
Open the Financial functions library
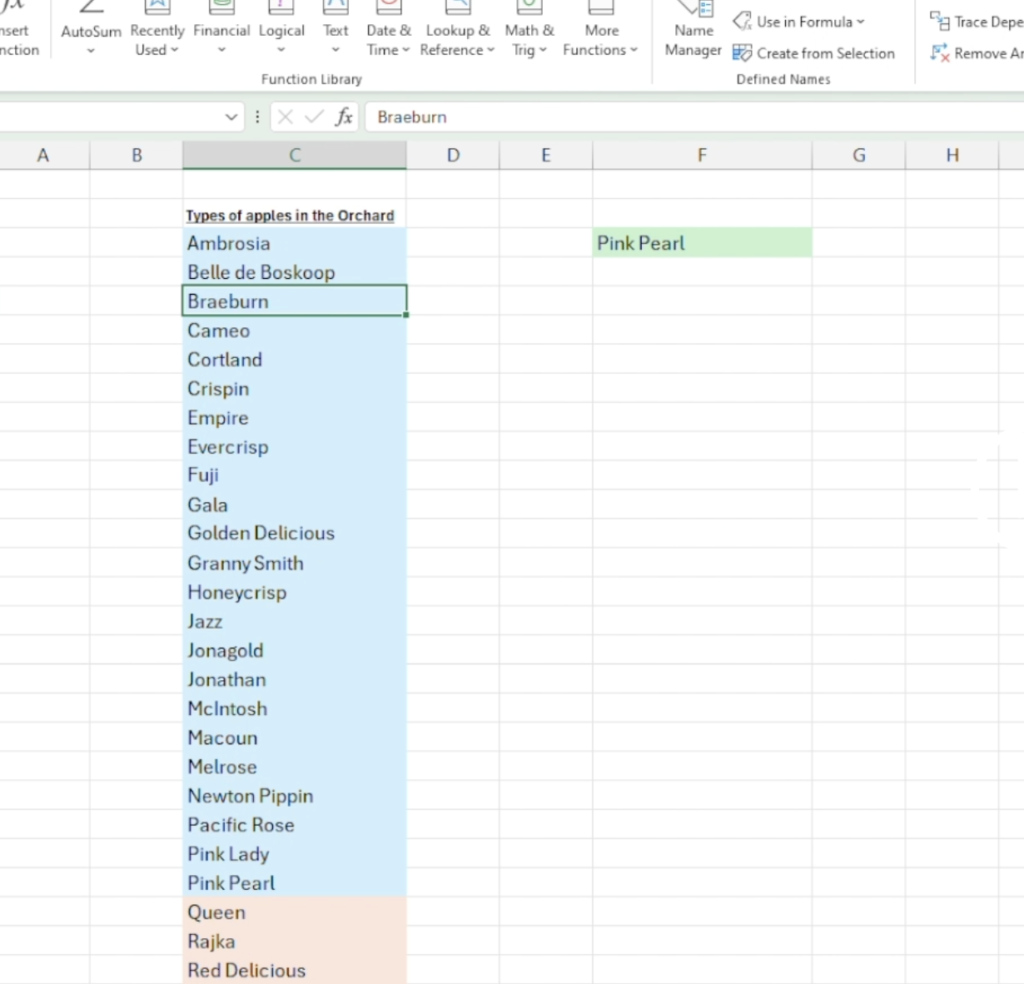pos(221,30)
